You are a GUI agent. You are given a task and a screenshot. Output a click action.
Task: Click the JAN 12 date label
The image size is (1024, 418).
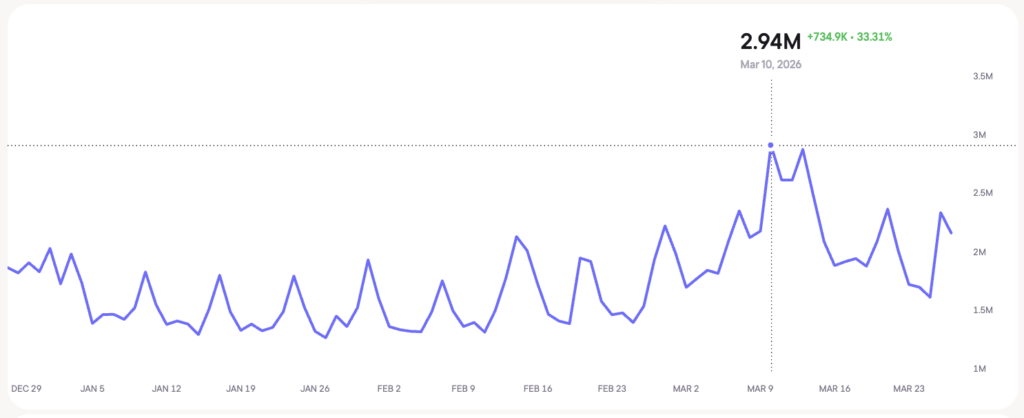point(167,388)
